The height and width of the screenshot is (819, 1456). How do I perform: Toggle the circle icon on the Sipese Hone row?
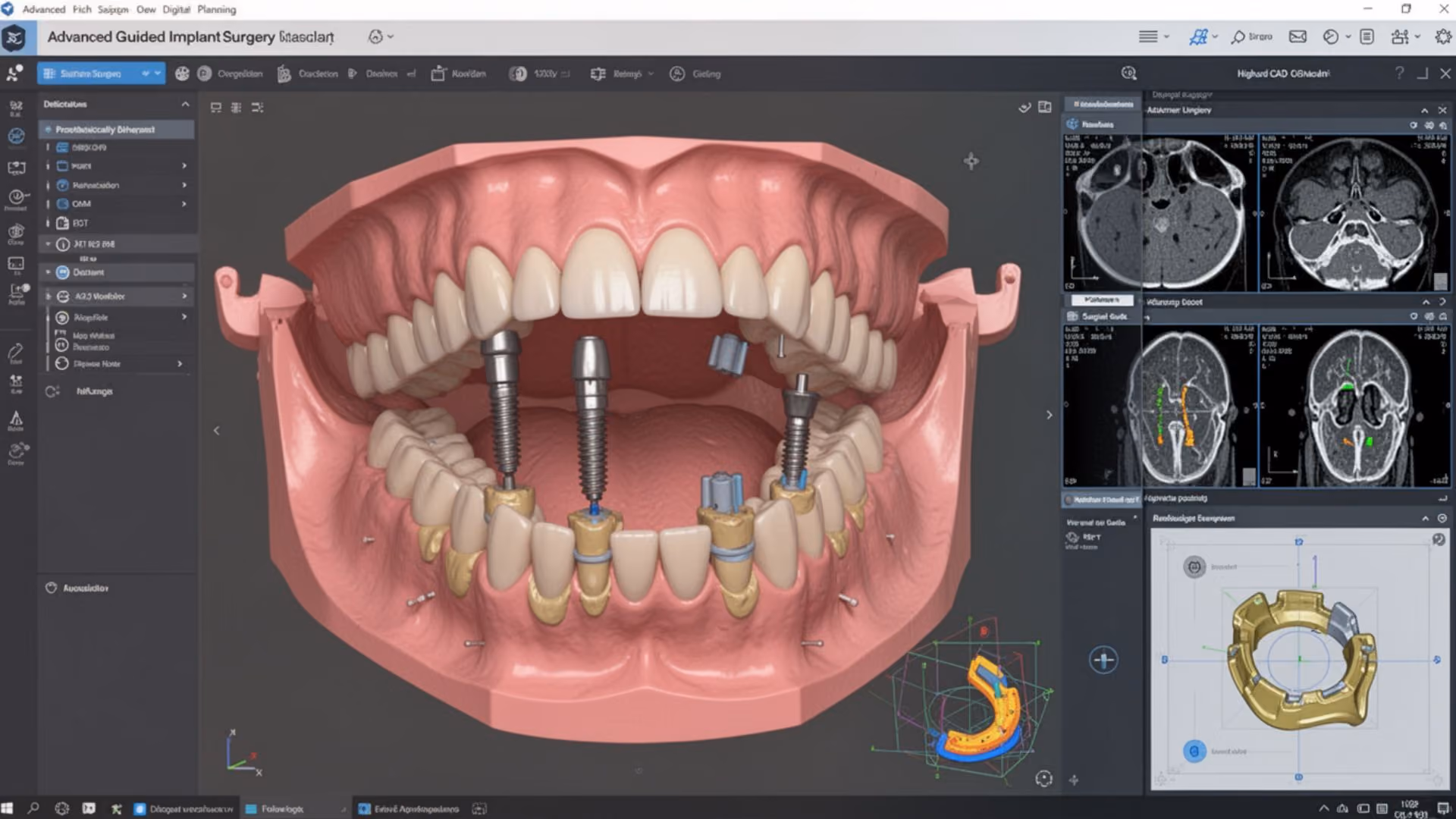click(x=62, y=364)
